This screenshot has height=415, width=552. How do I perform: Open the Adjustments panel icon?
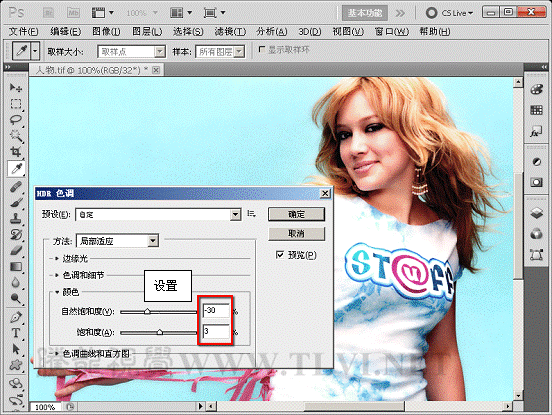[536, 162]
